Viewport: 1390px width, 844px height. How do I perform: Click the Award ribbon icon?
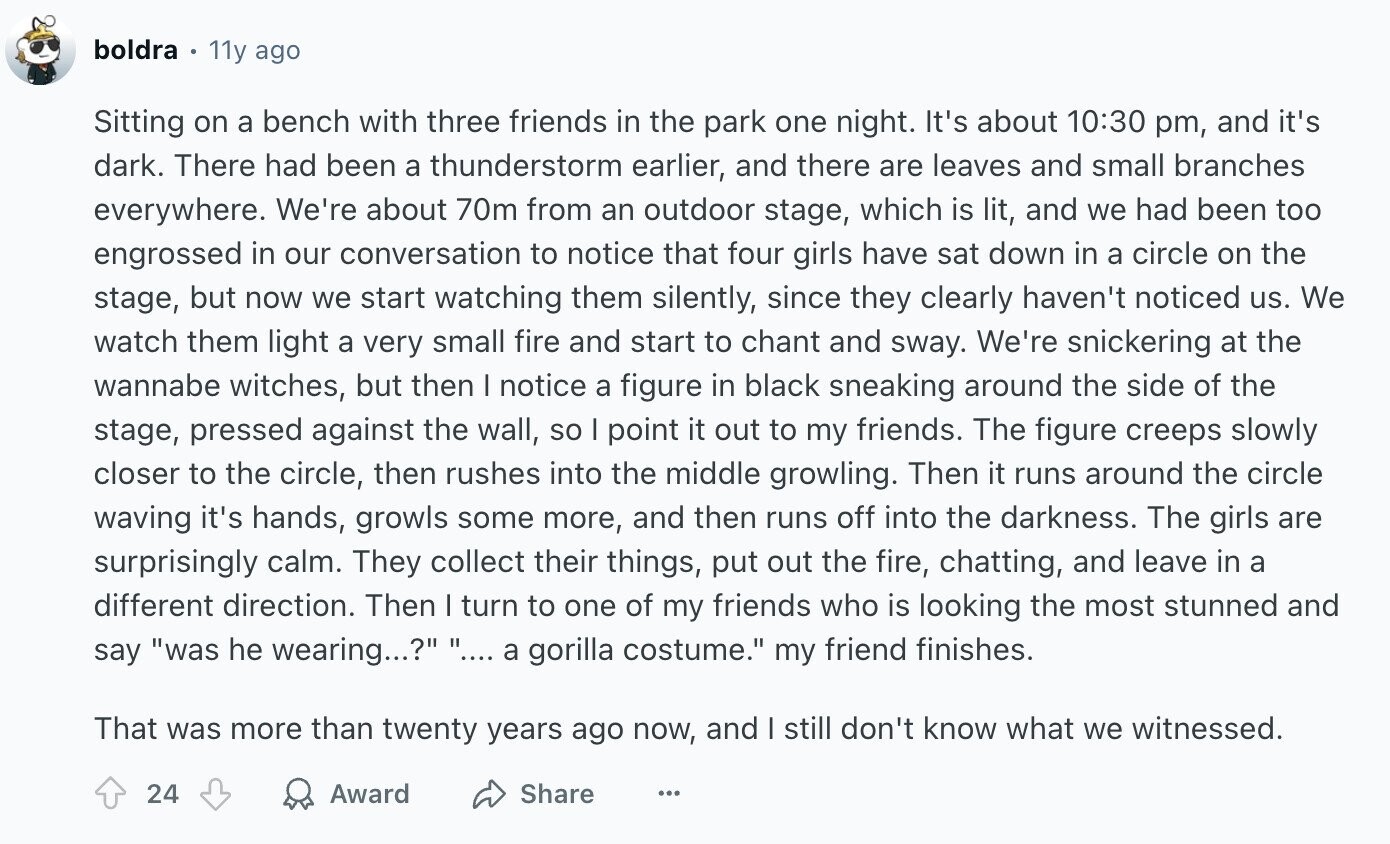click(298, 794)
